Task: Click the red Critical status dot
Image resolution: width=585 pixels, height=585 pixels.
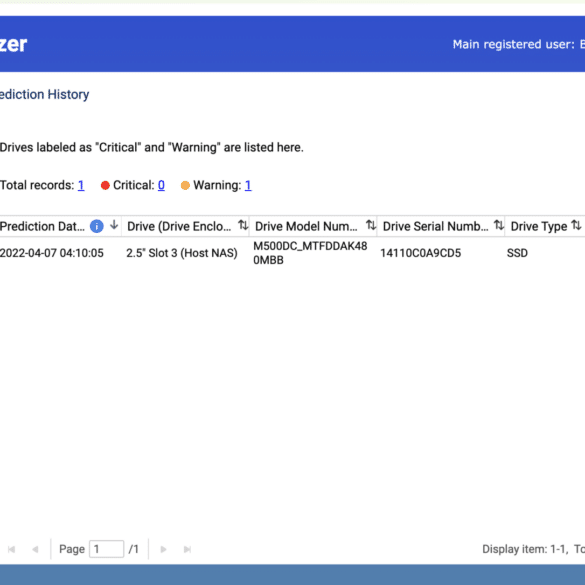Action: click(x=105, y=185)
